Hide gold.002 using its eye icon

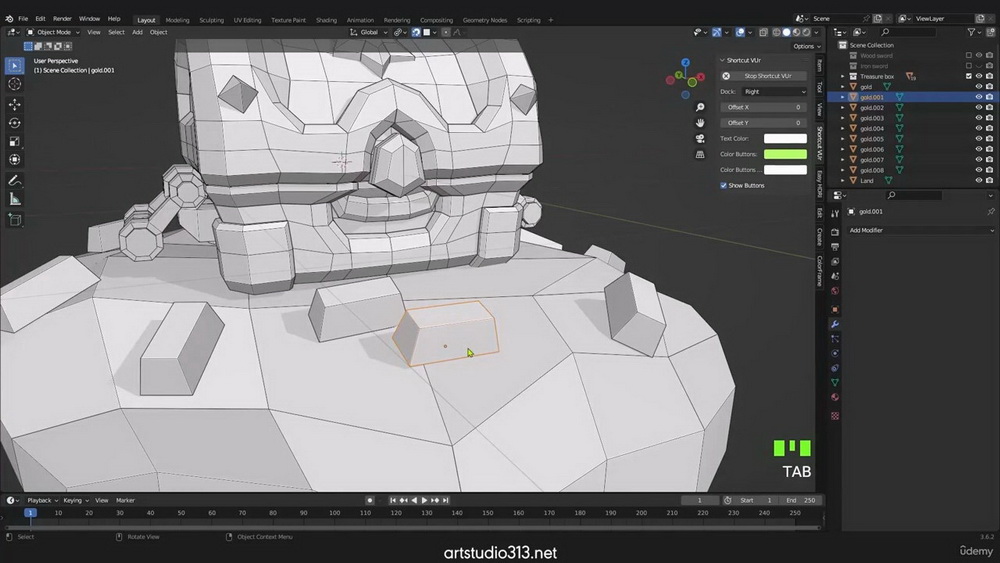979,108
